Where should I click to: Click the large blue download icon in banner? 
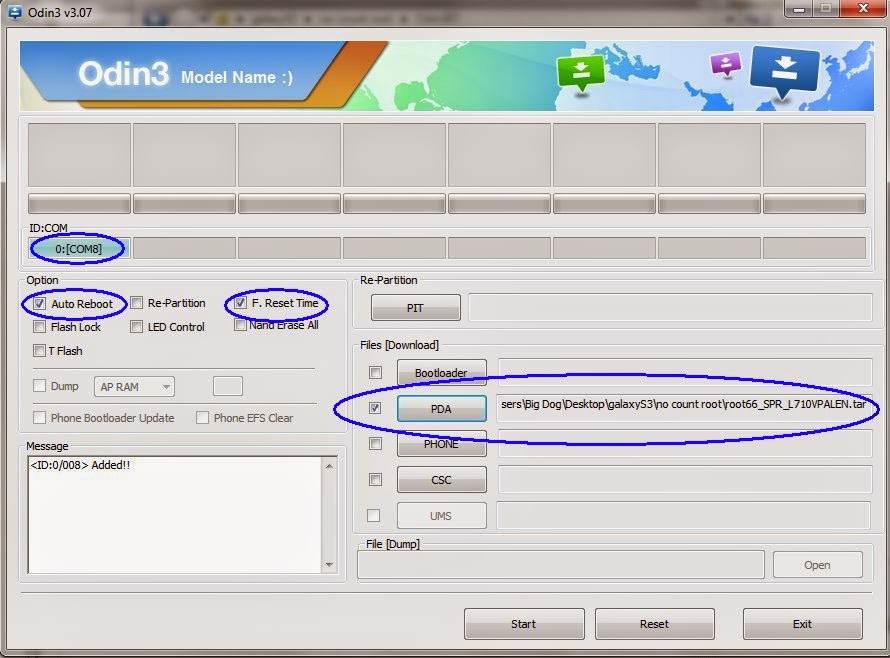[784, 72]
